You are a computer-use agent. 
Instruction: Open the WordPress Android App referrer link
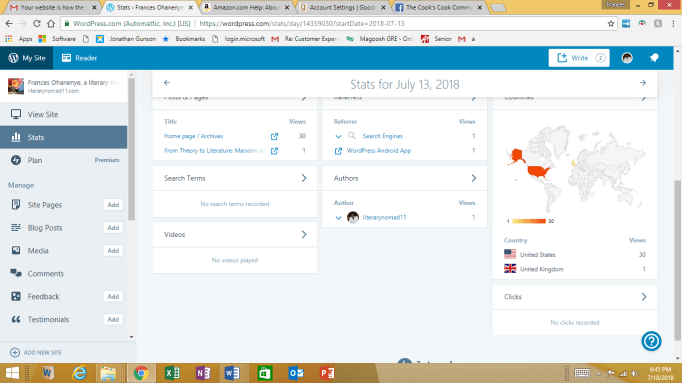click(378, 150)
